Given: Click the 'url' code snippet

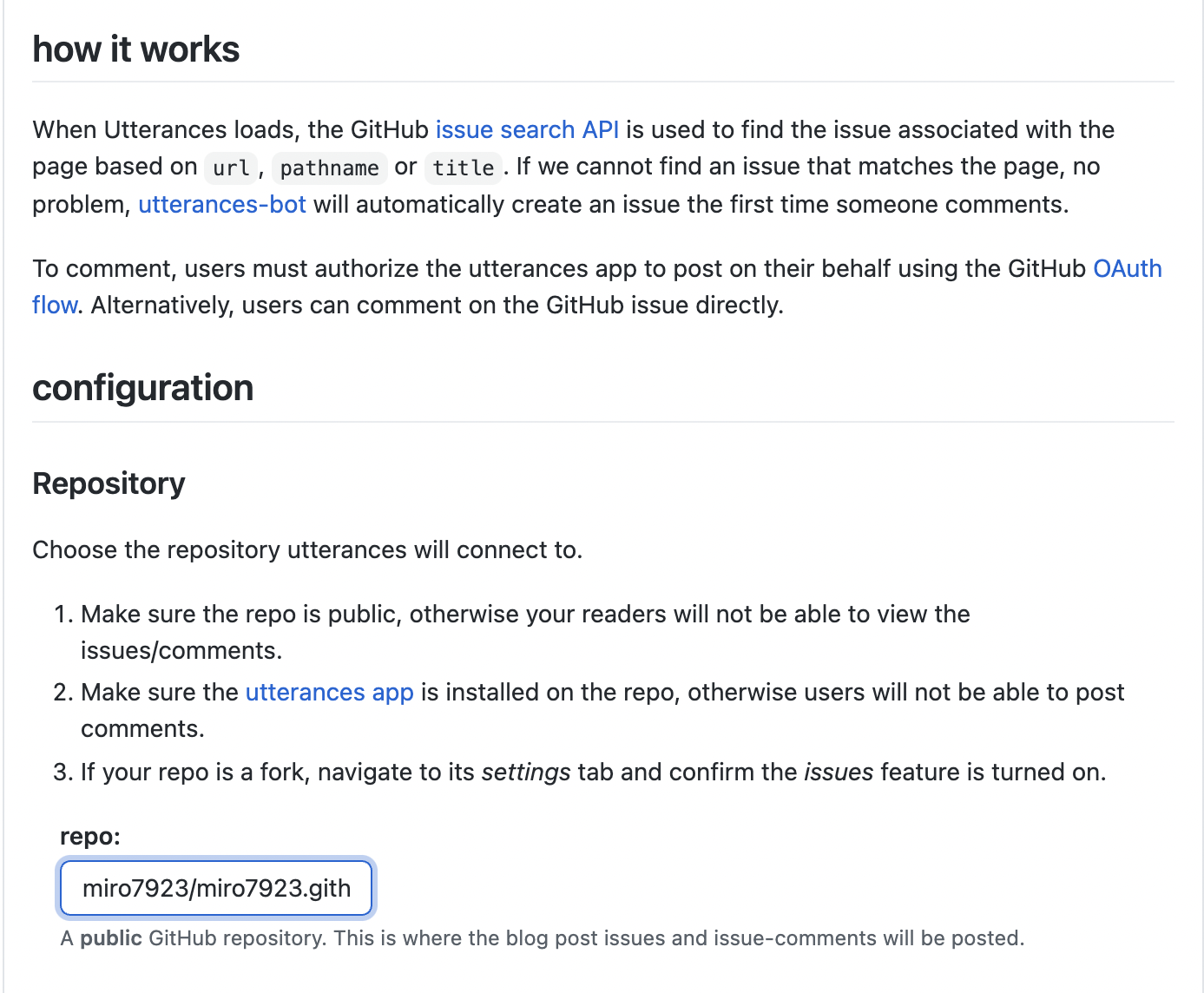Looking at the screenshot, I should tap(231, 168).
